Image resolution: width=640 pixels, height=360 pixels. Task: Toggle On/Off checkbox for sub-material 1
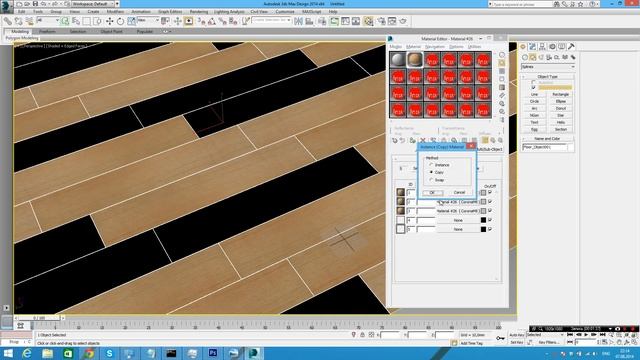click(x=490, y=192)
